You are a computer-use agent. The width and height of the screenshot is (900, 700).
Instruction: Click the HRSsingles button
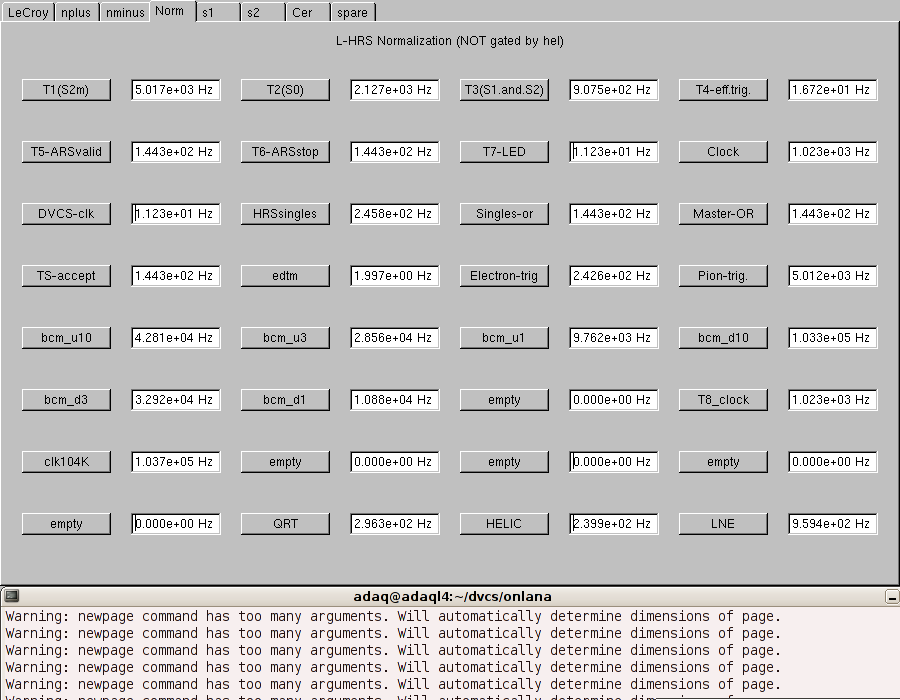285,214
